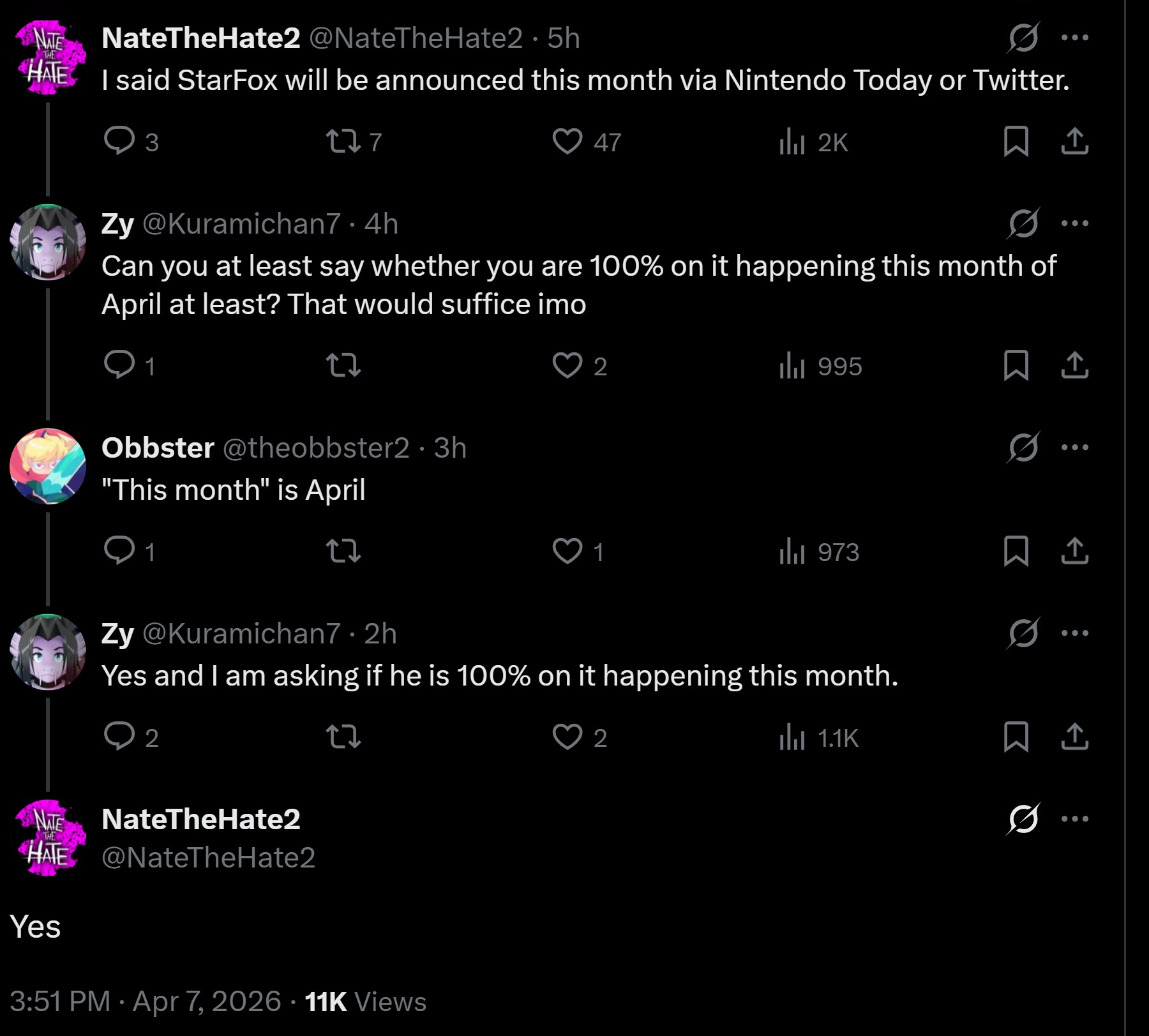The width and height of the screenshot is (1149, 1036).
Task: Like the tweet with 47 likes
Action: pos(567,141)
